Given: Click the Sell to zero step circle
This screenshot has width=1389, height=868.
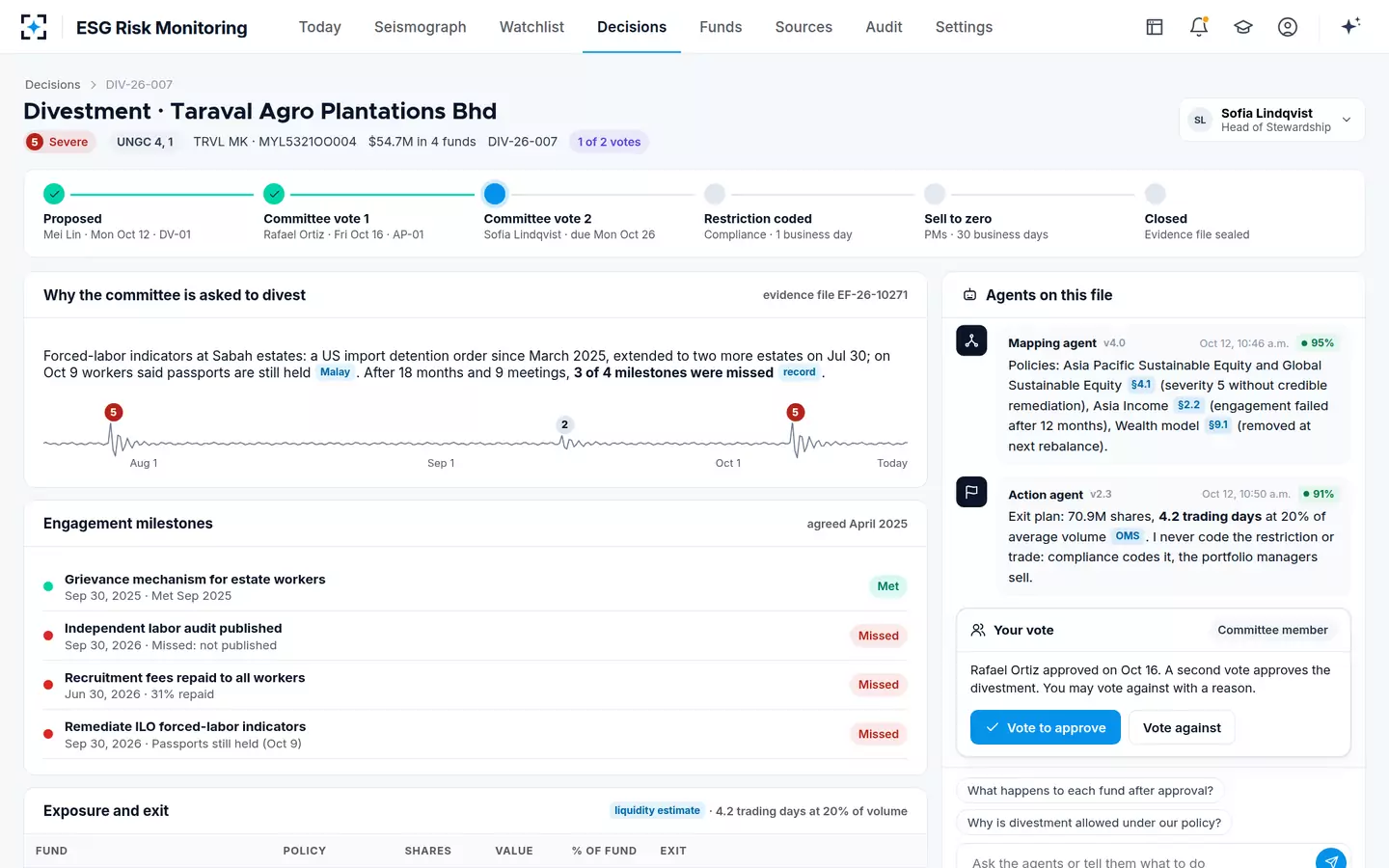Looking at the screenshot, I should (935, 194).
